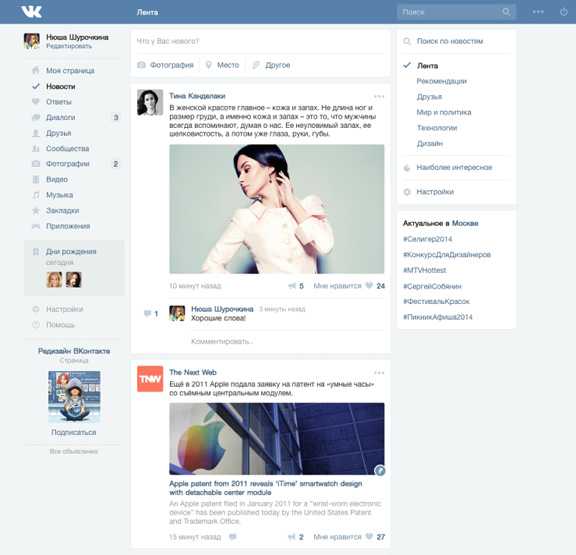Click the search magnifier icon in header
The width and height of the screenshot is (576, 555).
(506, 12)
